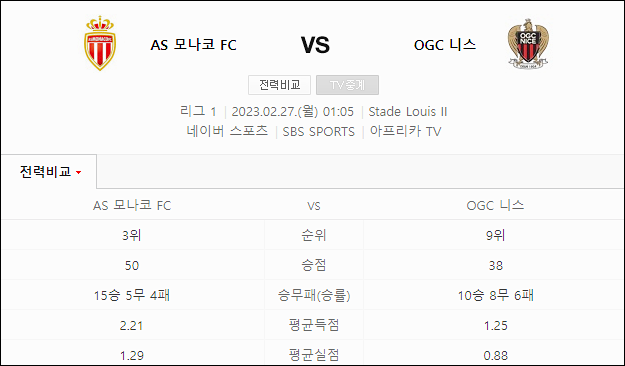Expand the red arrow beside 전력비교 tab
This screenshot has width=625, height=366.
[79, 173]
